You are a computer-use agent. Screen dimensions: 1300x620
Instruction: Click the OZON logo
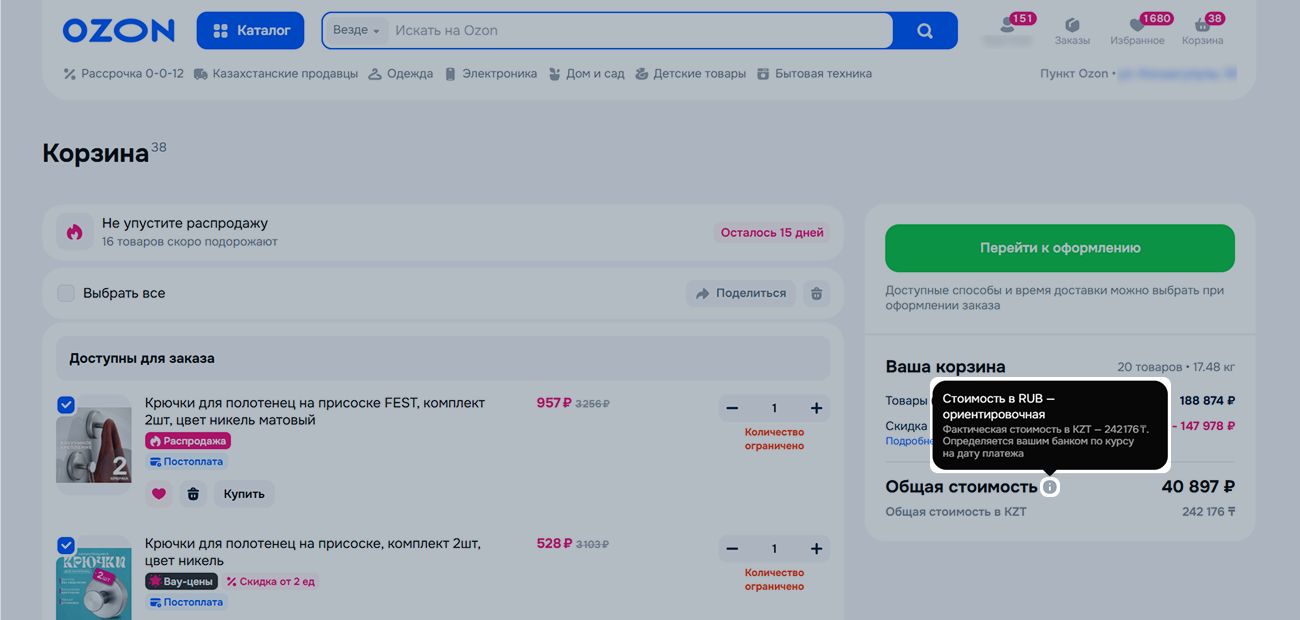point(118,31)
